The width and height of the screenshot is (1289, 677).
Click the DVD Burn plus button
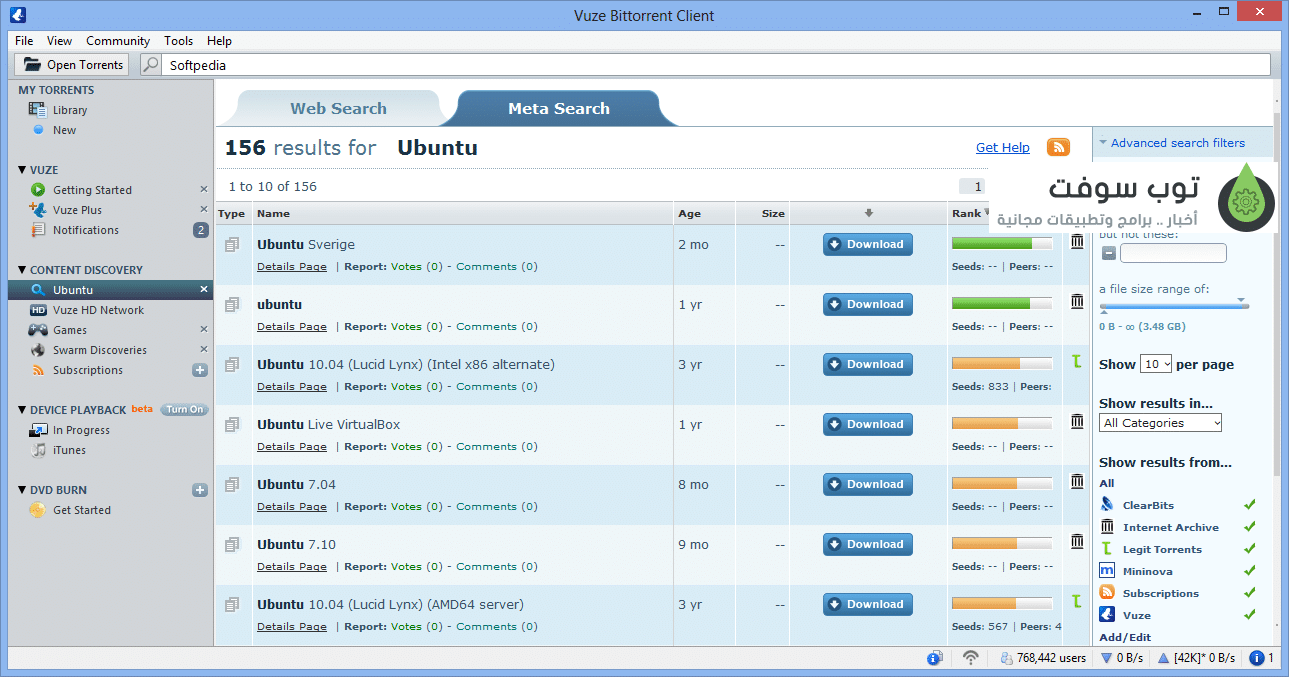tap(200, 490)
